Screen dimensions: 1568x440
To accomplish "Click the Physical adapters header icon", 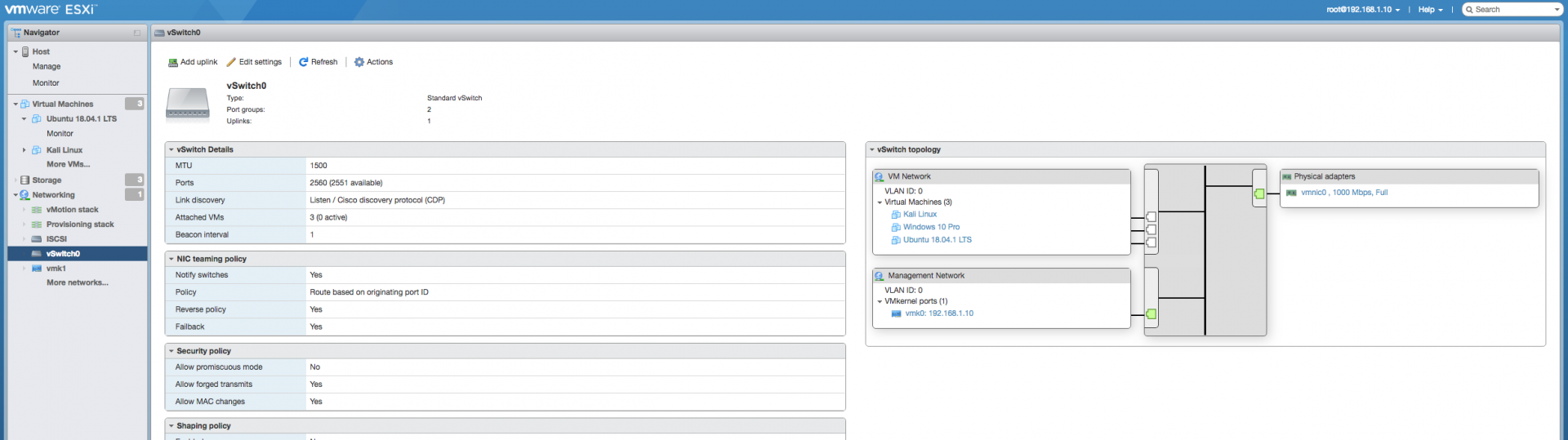I will 1287,176.
